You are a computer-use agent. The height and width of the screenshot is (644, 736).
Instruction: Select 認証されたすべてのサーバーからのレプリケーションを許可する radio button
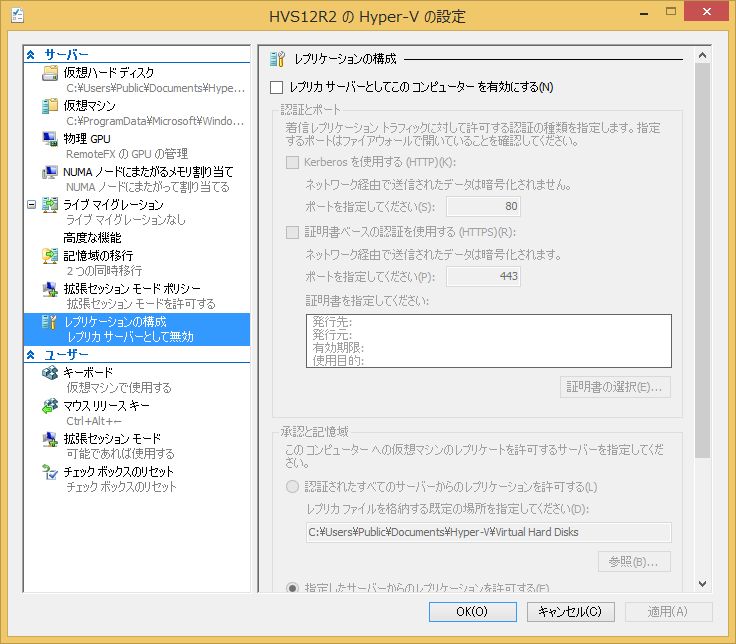[x=292, y=487]
